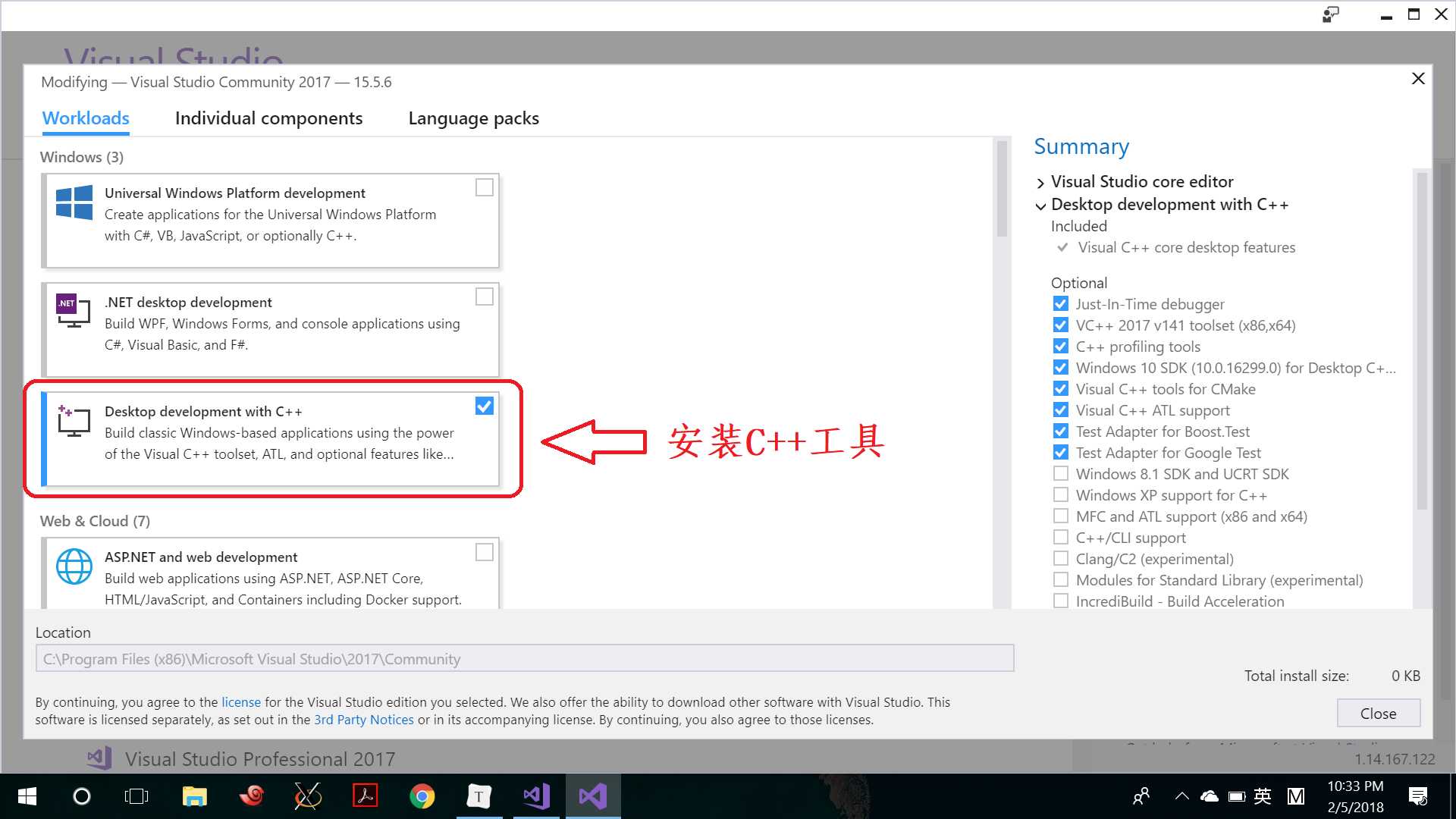The height and width of the screenshot is (819, 1456).
Task: Expand Visual Studio core editor section
Action: (x=1040, y=181)
